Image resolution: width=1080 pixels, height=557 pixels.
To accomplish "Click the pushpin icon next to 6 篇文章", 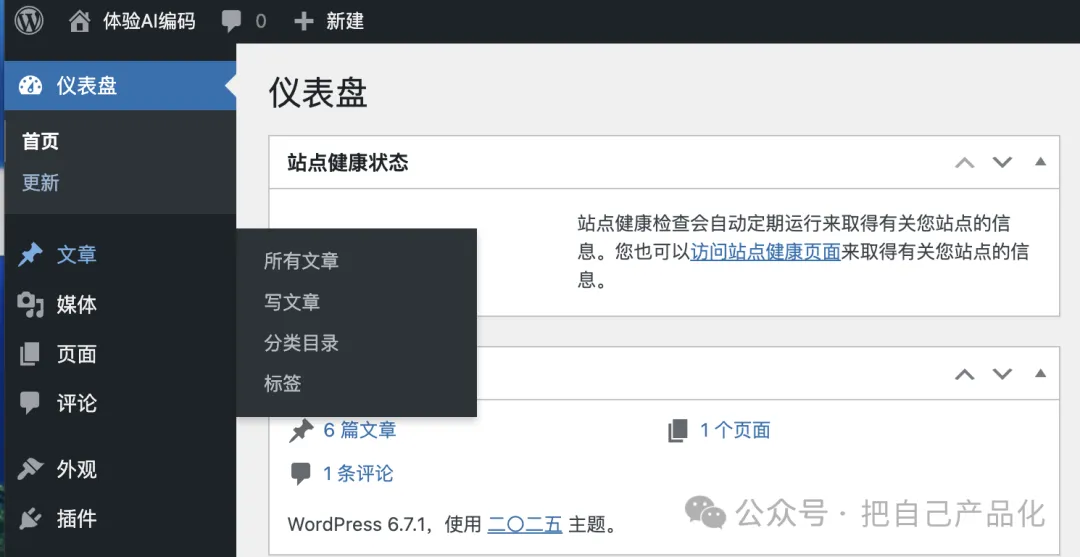I will coord(301,431).
